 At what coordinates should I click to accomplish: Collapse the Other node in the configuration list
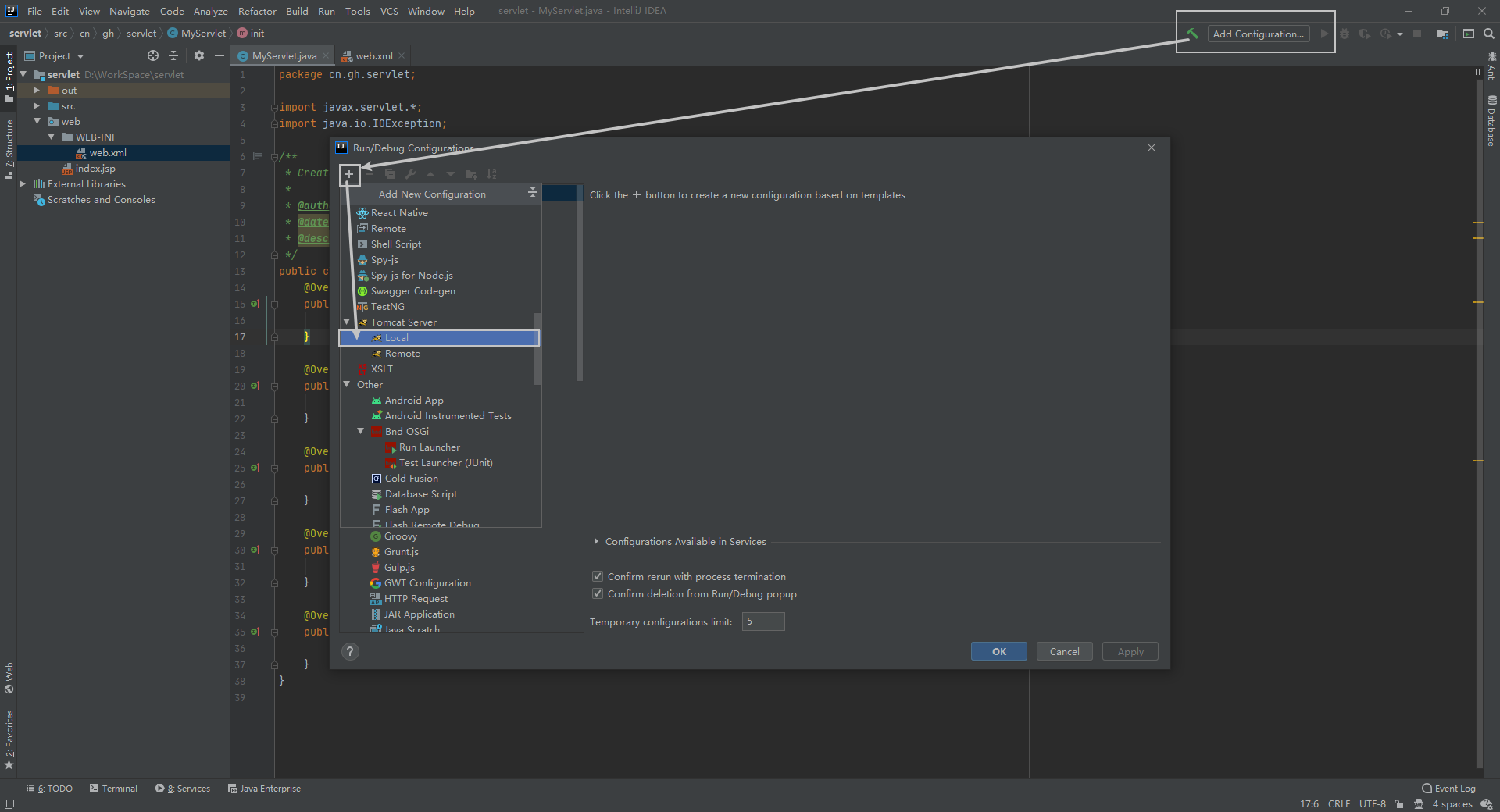tap(347, 384)
